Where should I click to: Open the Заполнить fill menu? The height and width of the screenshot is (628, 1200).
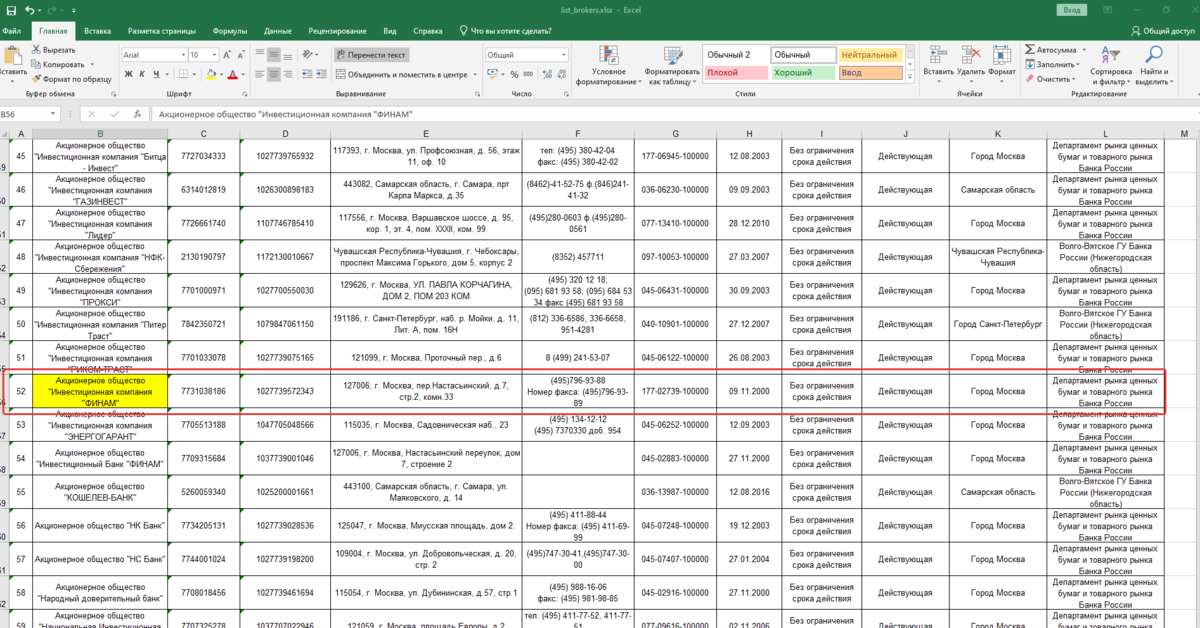pyautogui.click(x=1051, y=64)
